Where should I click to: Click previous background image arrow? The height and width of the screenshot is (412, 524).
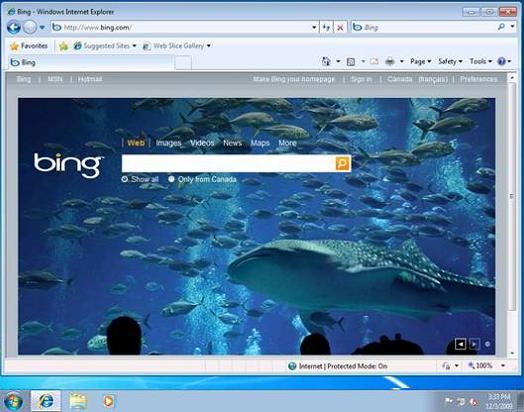pyautogui.click(x=461, y=344)
